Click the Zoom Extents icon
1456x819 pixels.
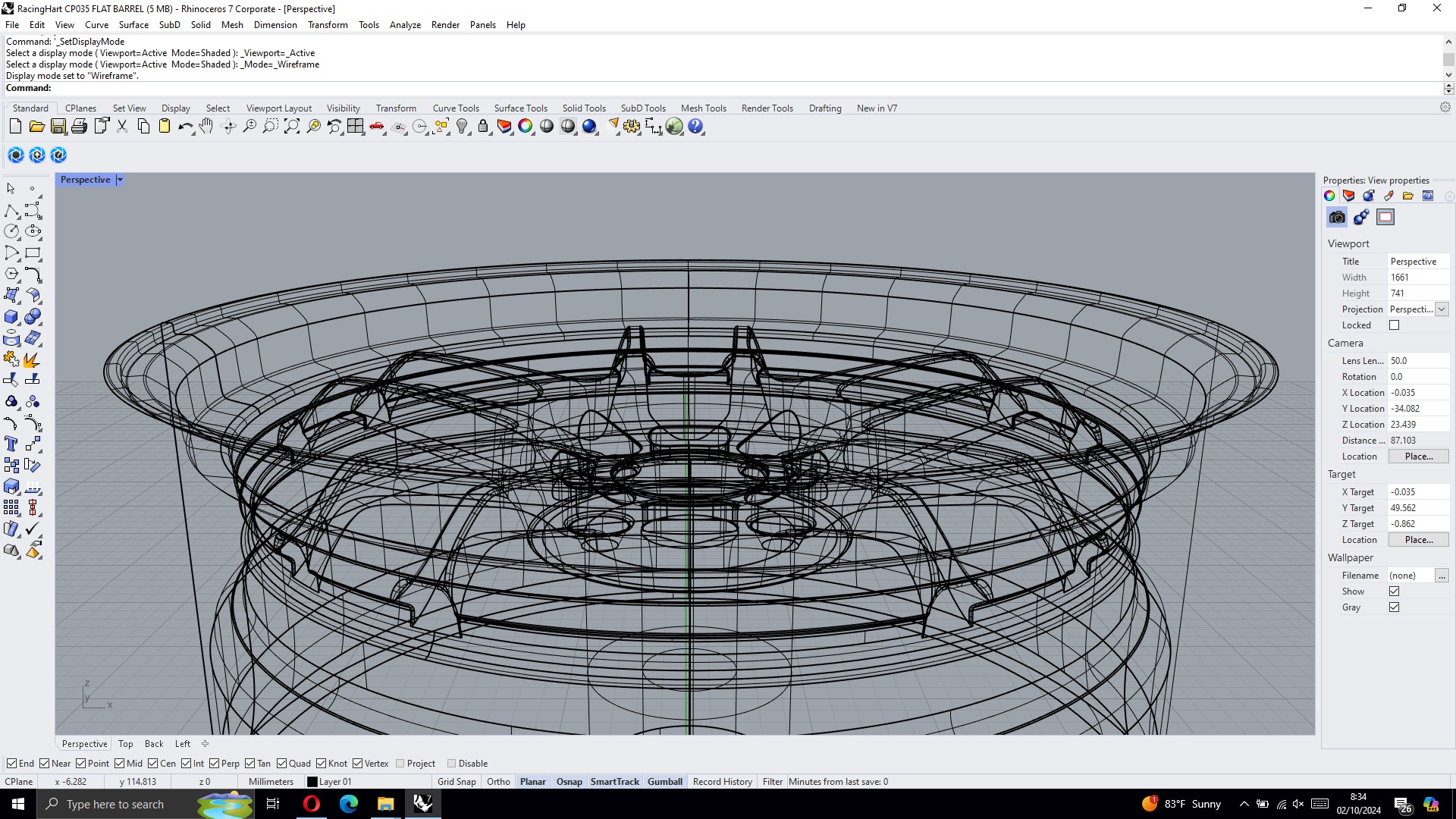292,127
